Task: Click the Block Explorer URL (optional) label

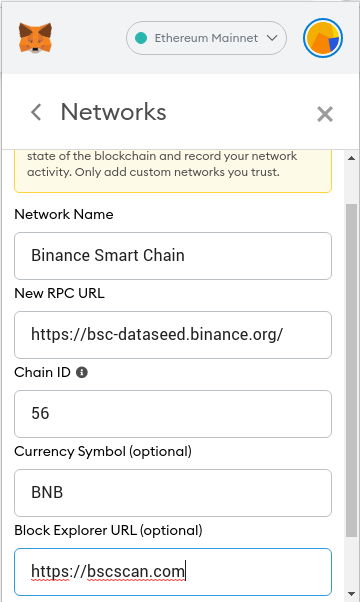Action: coord(108,531)
